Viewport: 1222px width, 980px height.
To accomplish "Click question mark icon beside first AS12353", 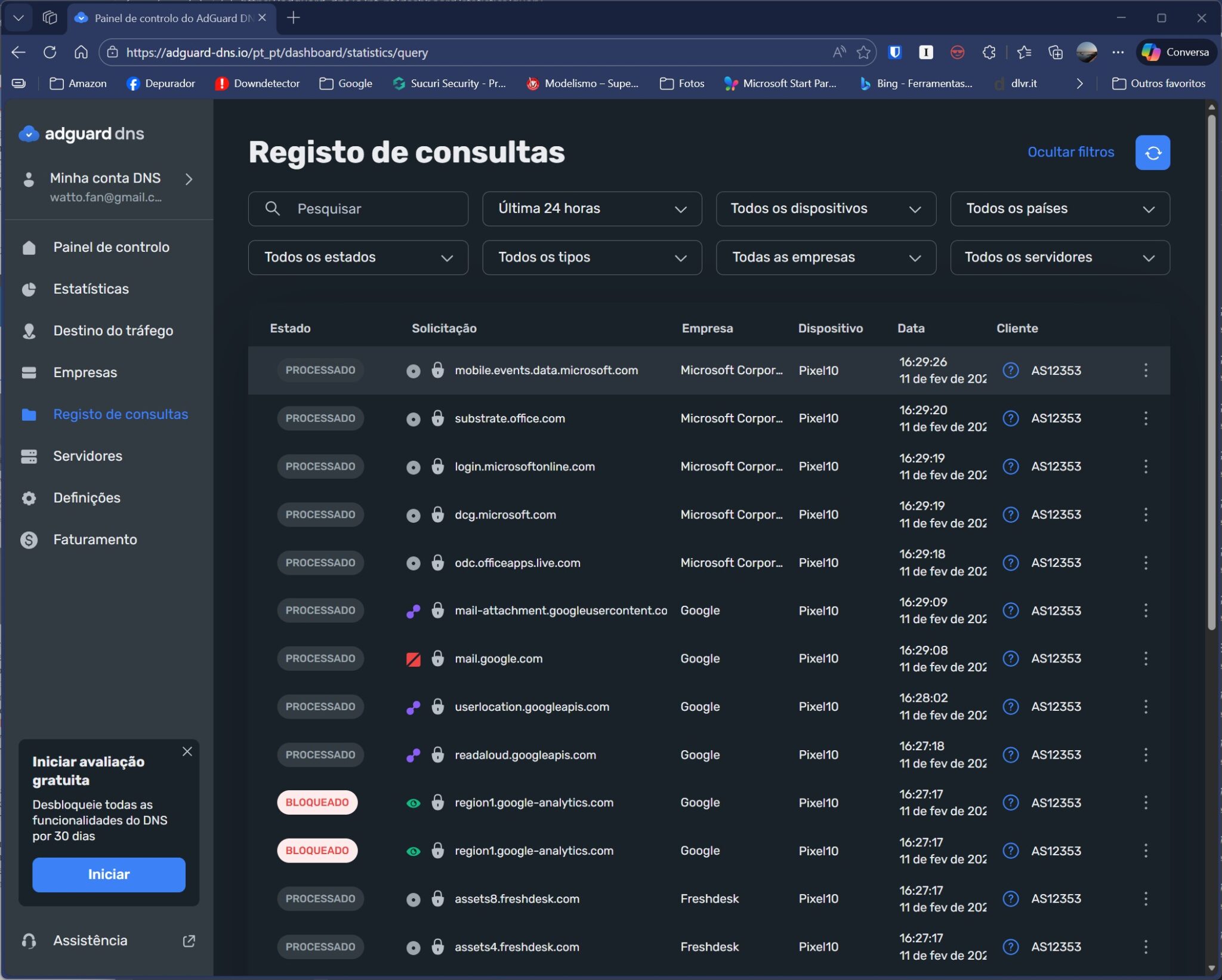I will point(1010,370).
